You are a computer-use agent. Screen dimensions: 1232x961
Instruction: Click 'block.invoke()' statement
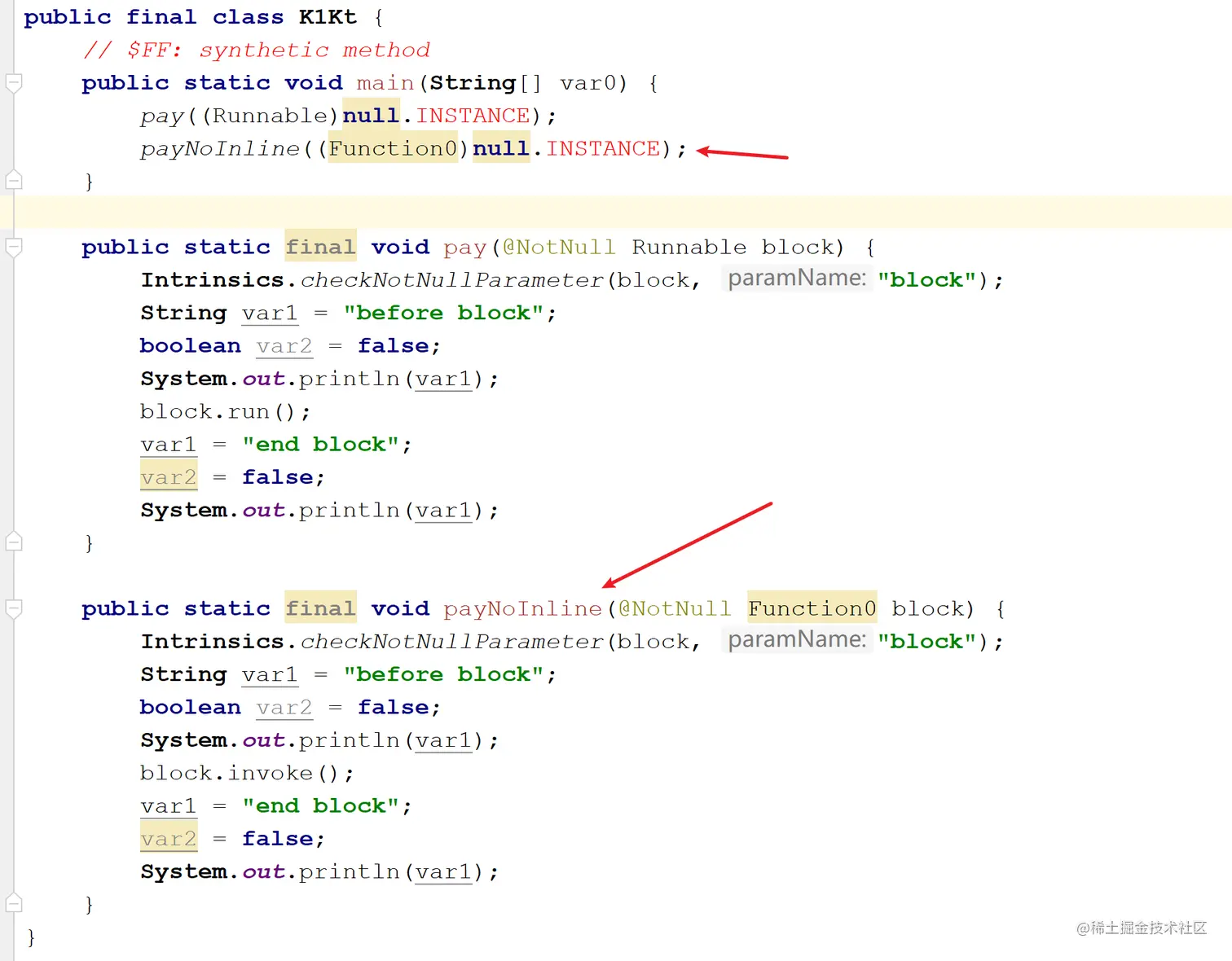point(247,773)
